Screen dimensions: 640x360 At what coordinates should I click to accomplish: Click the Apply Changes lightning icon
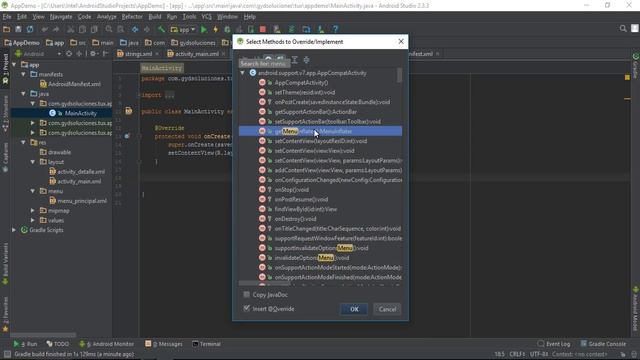click(216, 29)
